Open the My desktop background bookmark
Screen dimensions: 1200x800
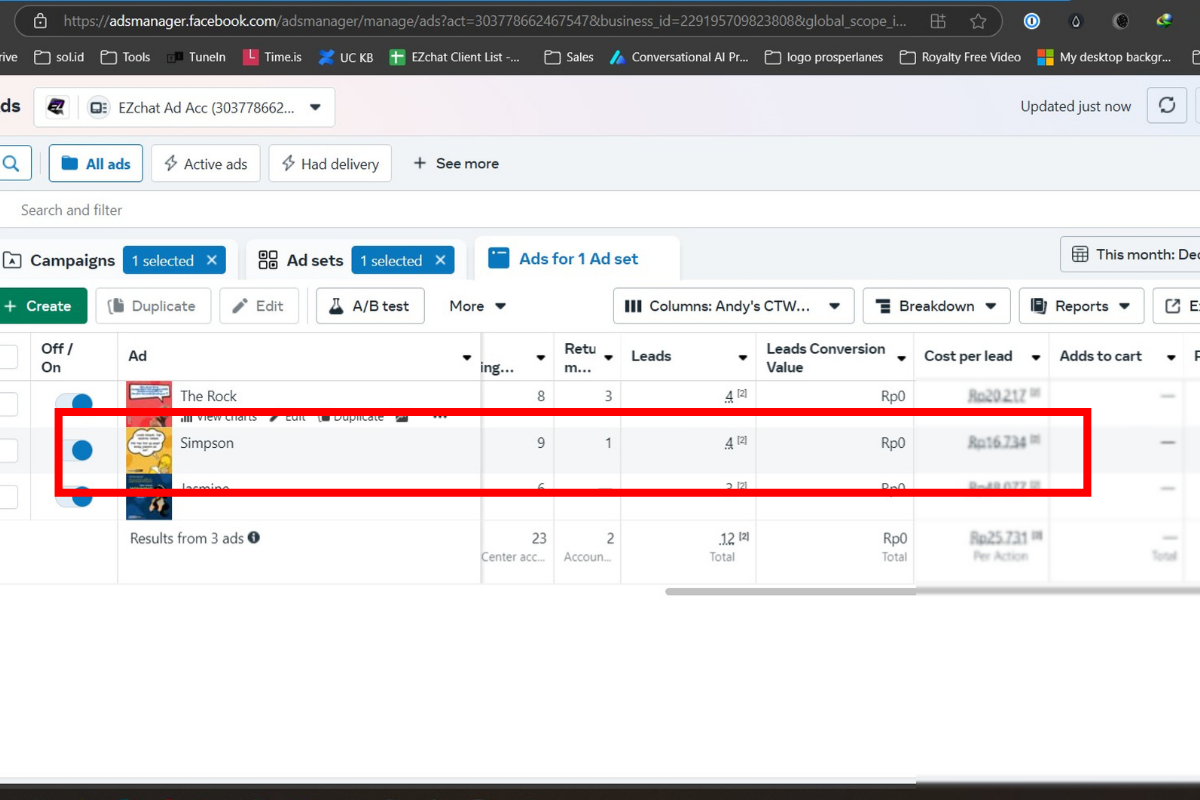pos(1104,57)
